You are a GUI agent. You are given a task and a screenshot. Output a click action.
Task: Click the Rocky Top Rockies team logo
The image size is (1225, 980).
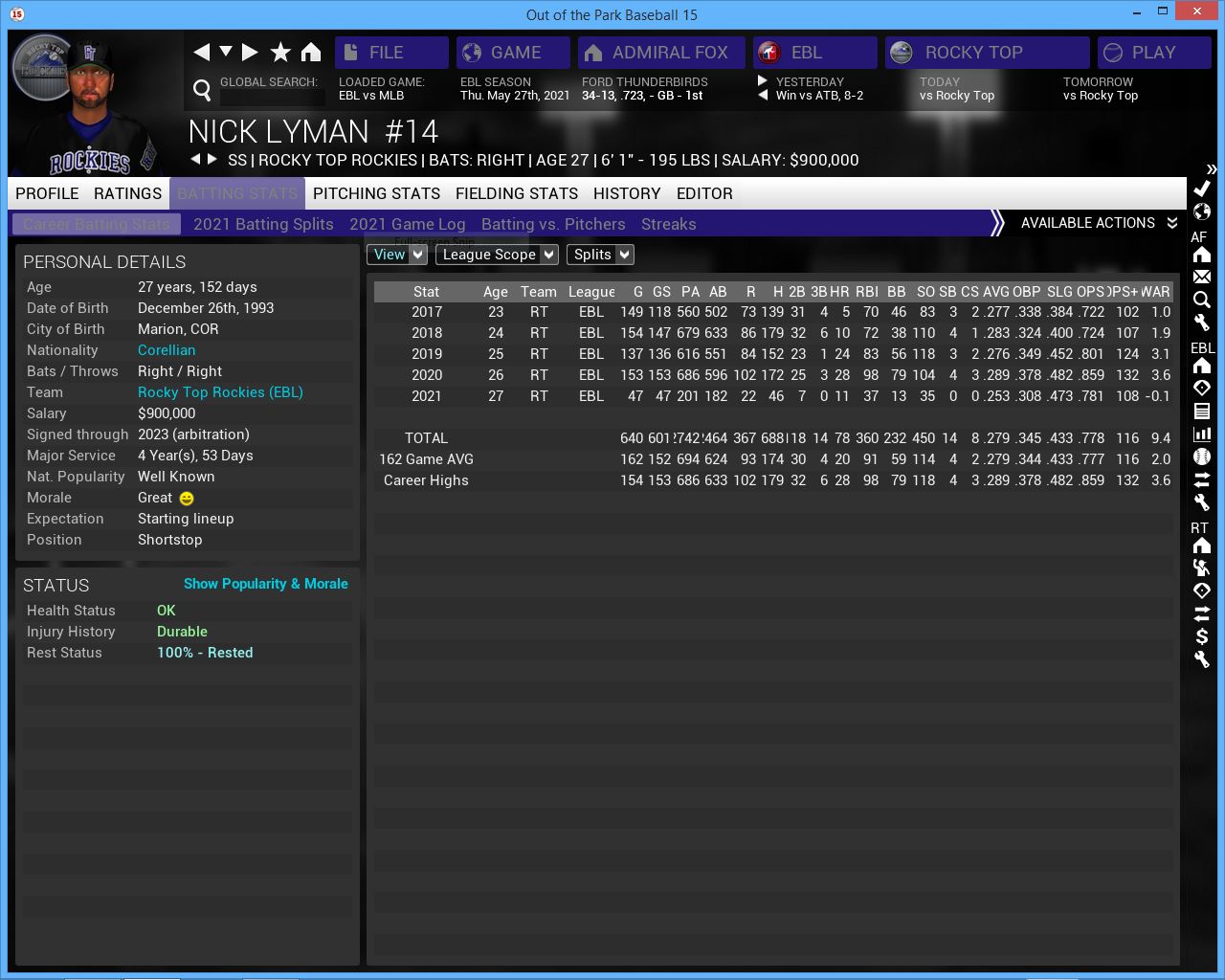click(43, 67)
